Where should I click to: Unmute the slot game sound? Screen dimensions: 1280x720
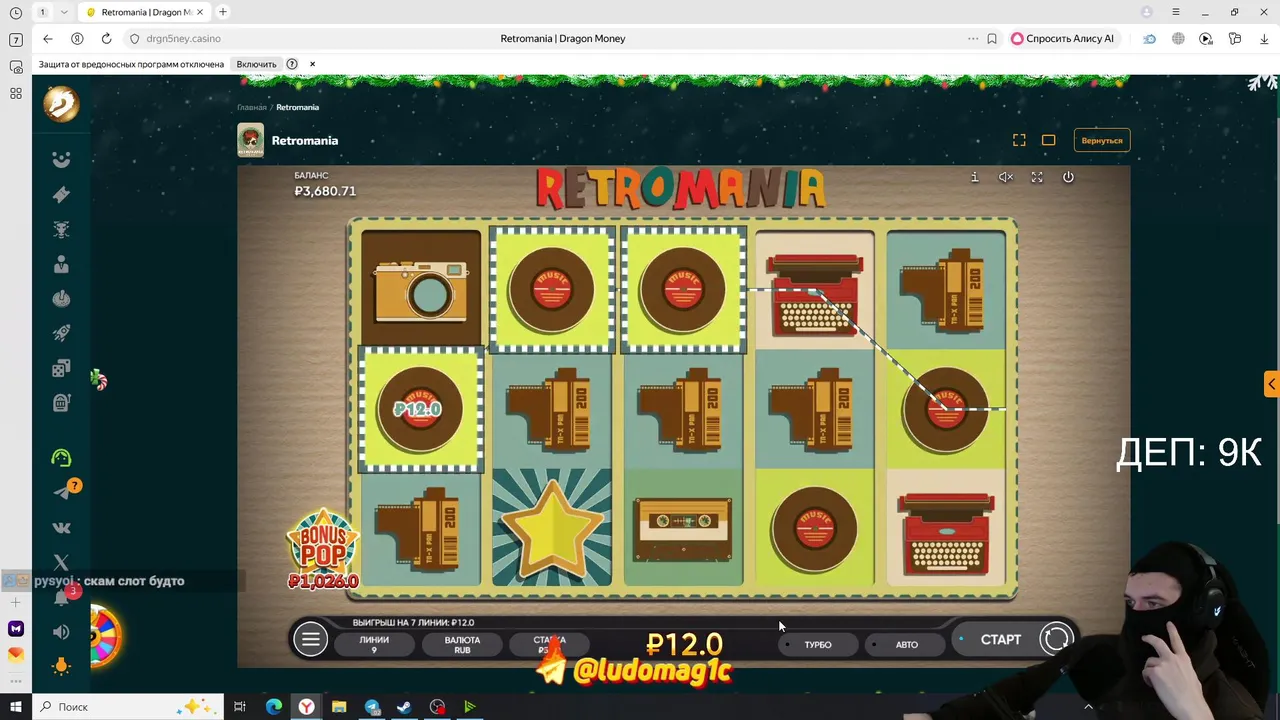pos(1006,177)
